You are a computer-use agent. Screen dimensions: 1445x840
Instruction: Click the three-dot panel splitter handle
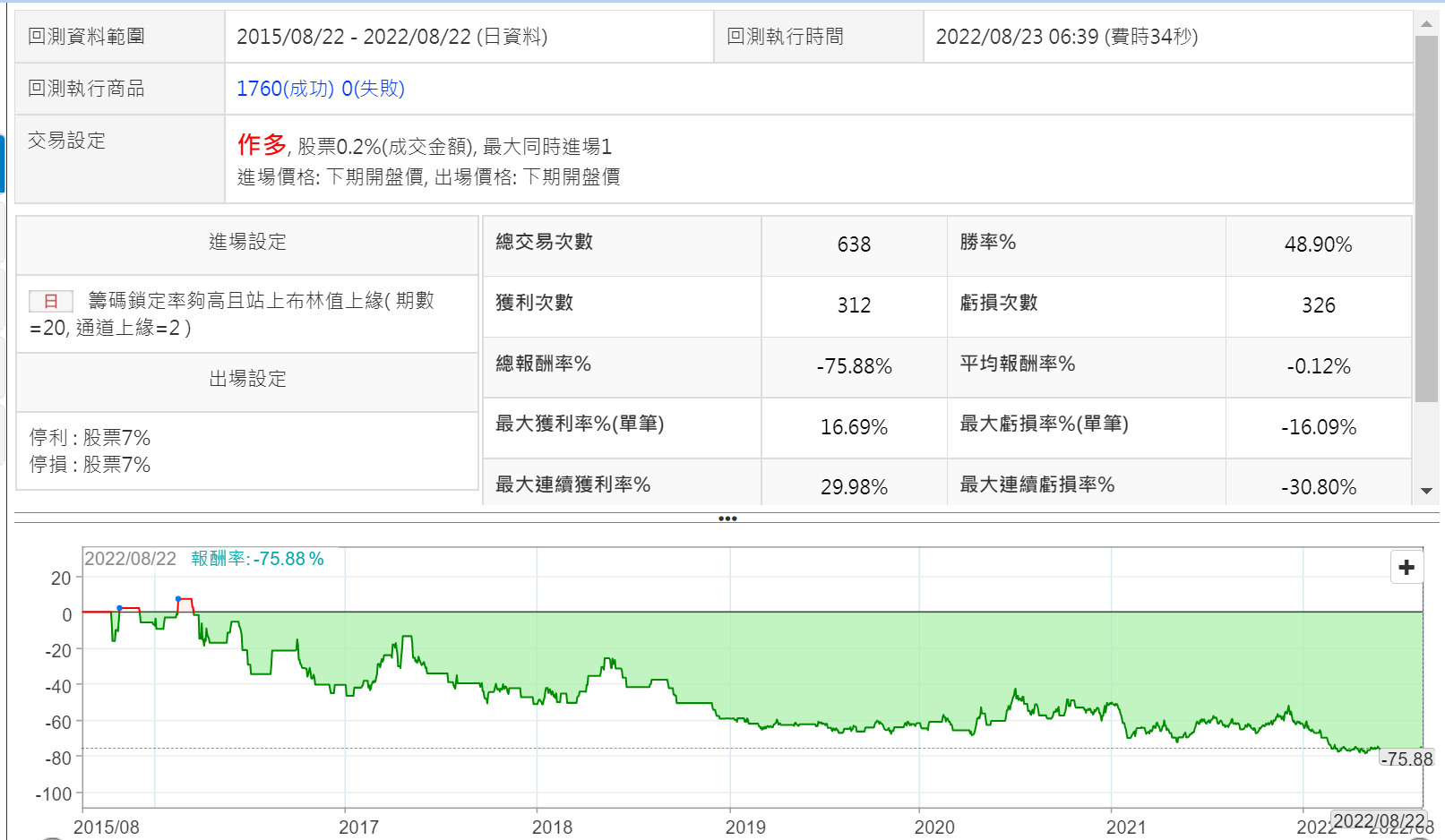(x=727, y=519)
